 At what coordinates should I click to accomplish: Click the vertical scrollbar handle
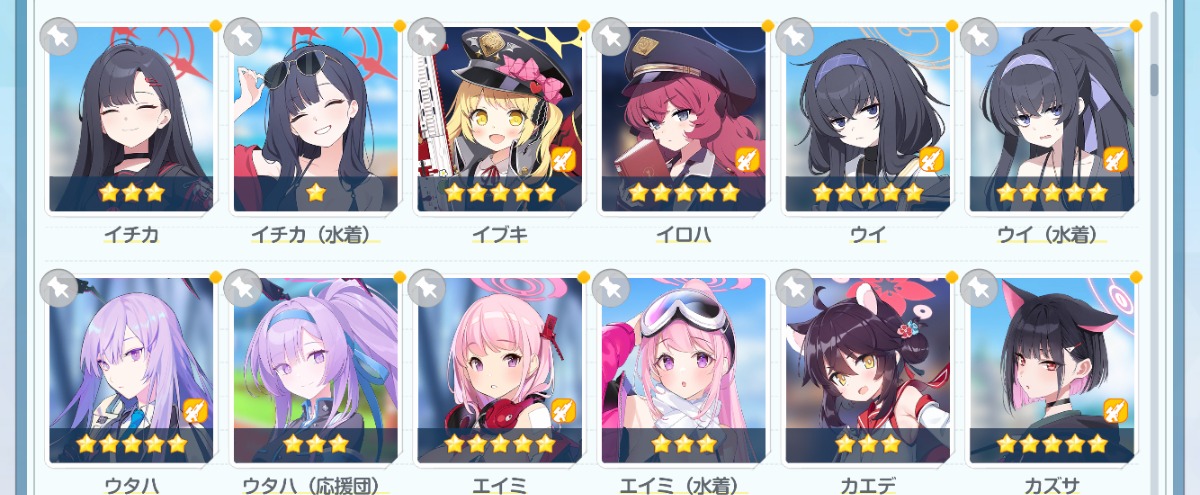click(1155, 80)
